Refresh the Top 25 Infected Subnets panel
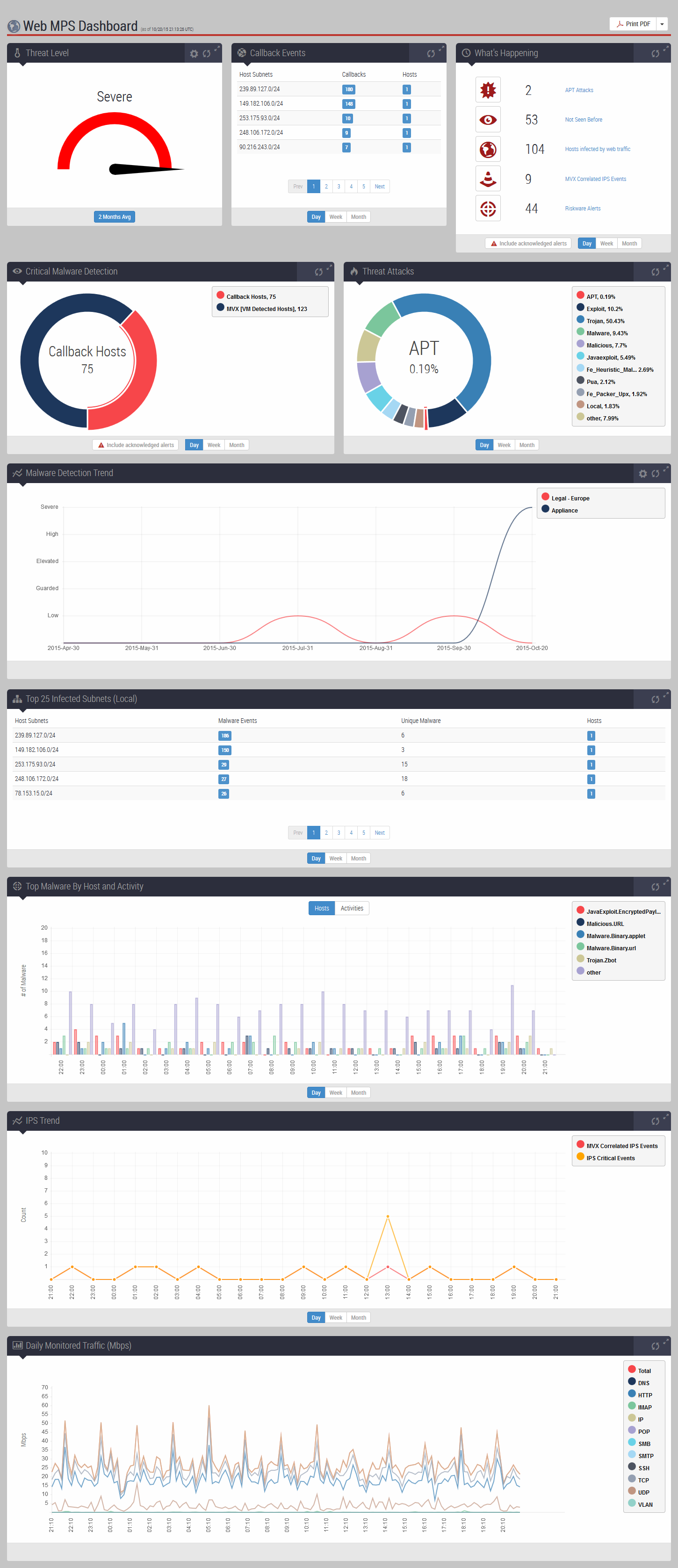The height and width of the screenshot is (1568, 678). (x=656, y=700)
